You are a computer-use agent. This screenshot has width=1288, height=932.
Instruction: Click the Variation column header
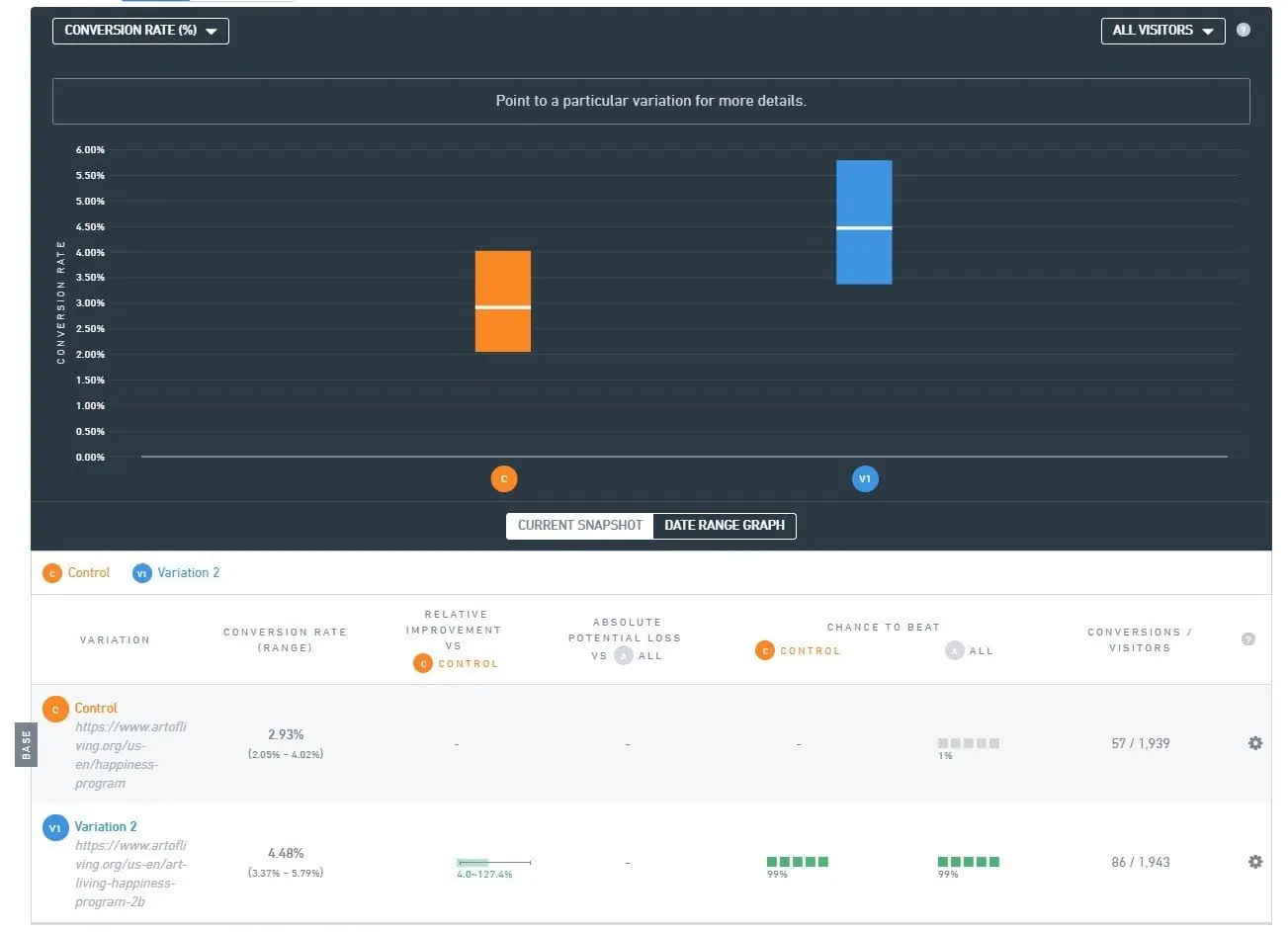115,640
